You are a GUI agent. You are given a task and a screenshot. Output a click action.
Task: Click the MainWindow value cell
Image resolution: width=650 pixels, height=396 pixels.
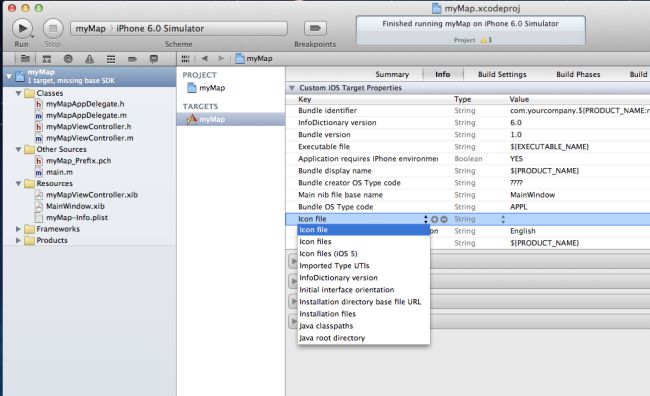pos(532,194)
